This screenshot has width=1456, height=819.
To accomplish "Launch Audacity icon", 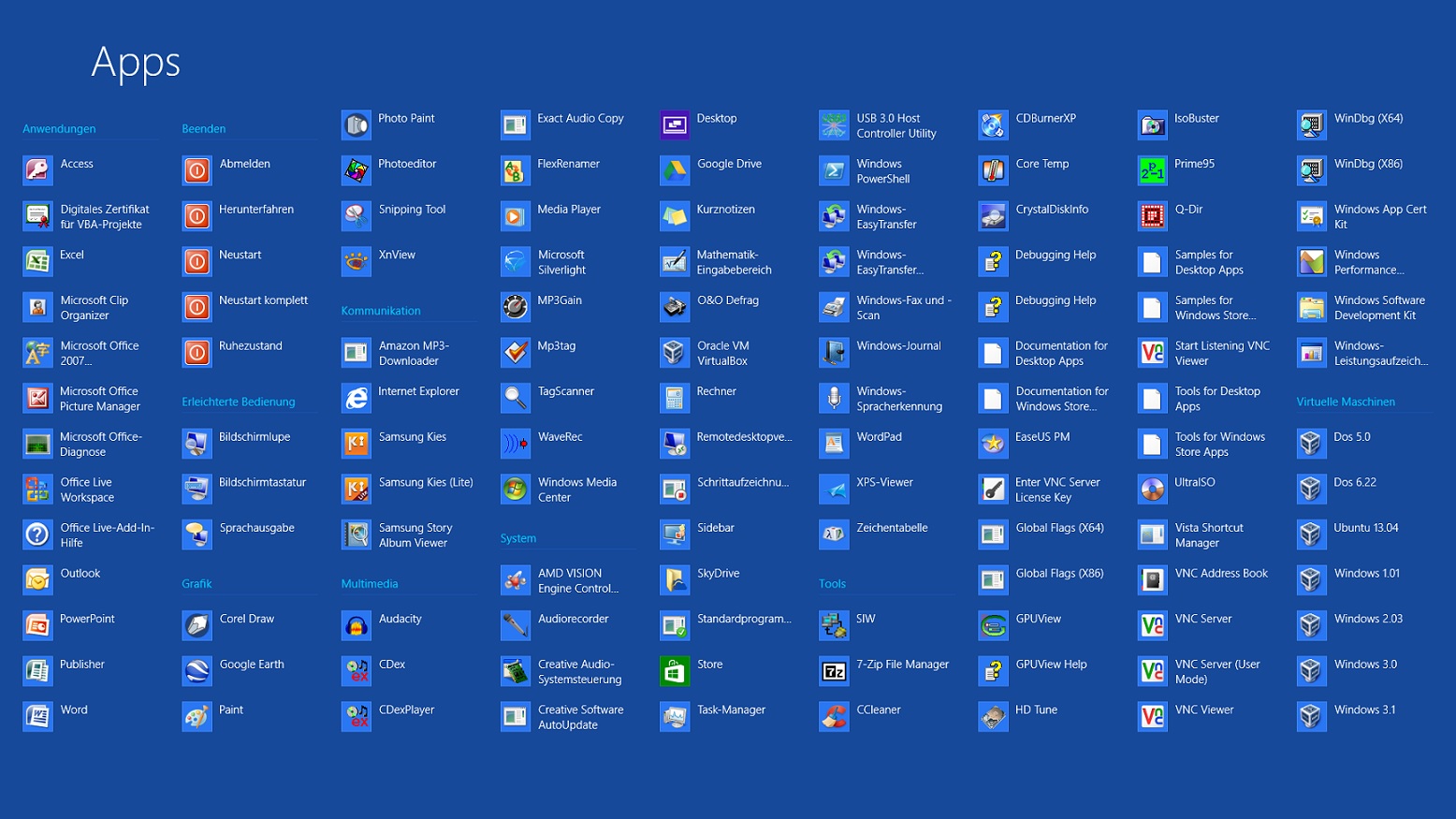I will [x=357, y=625].
